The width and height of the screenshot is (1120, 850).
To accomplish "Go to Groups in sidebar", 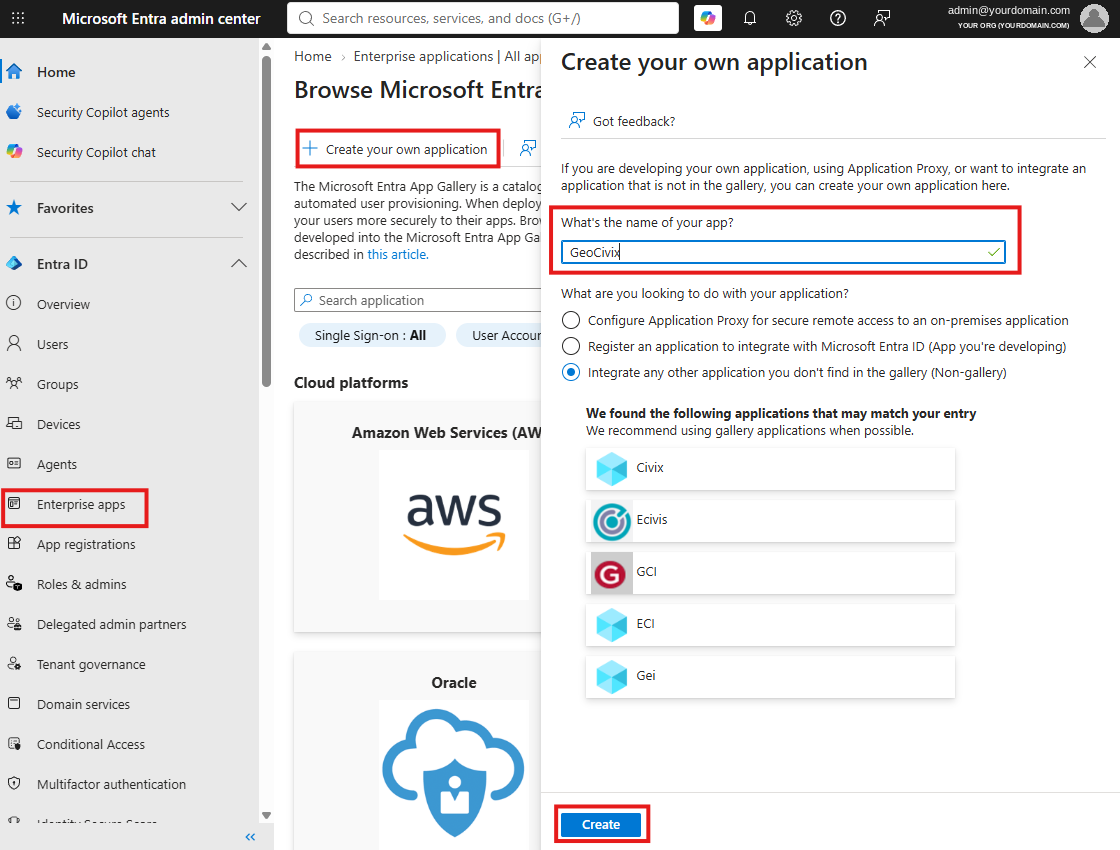I will tap(58, 384).
